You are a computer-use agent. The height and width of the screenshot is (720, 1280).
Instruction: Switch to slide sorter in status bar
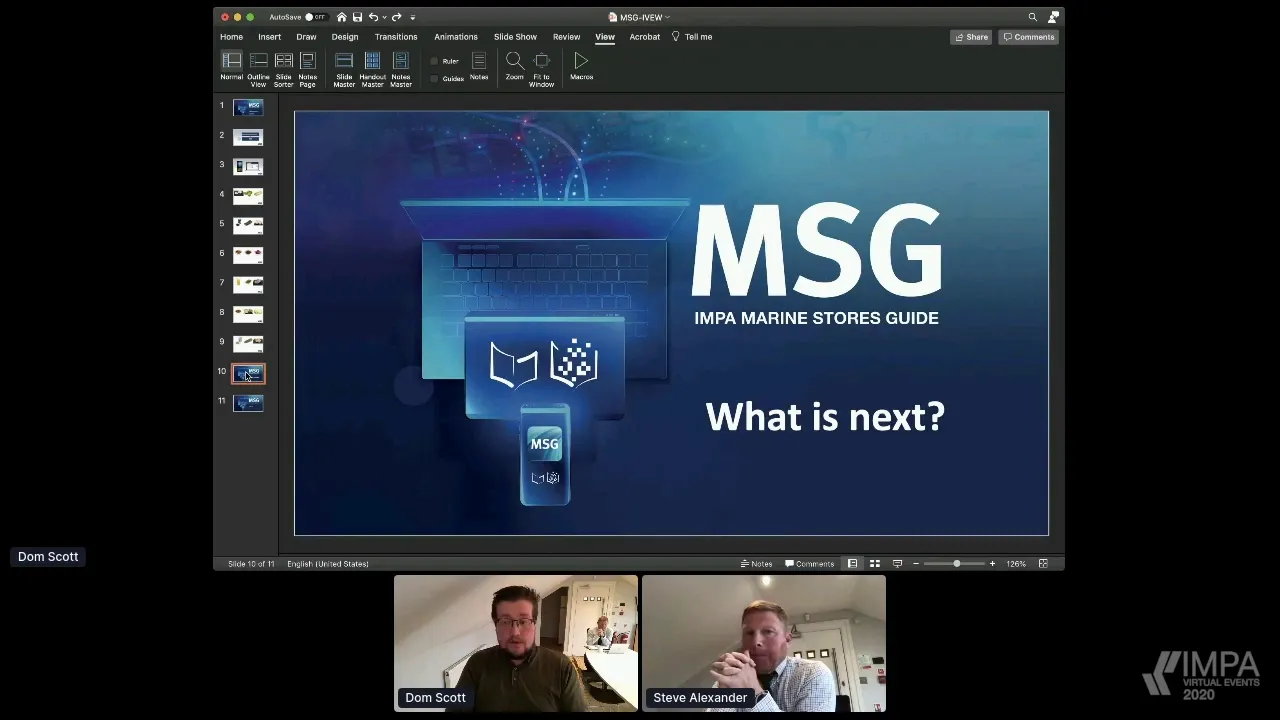875,564
